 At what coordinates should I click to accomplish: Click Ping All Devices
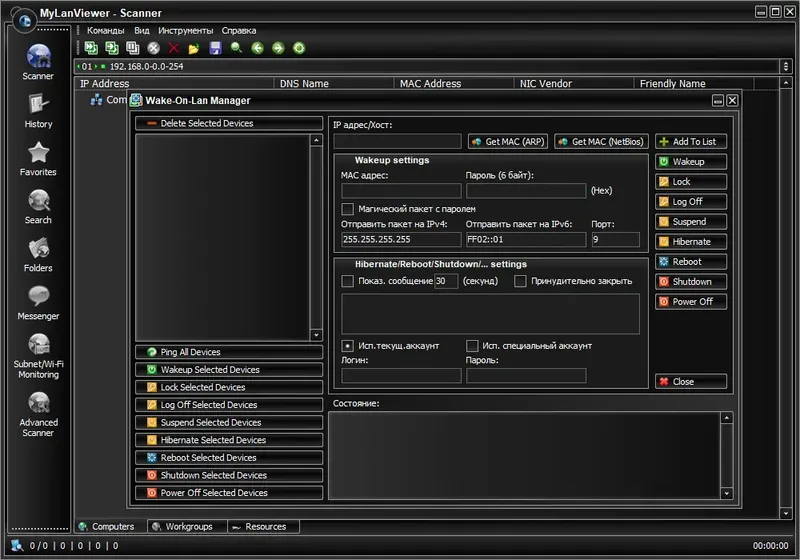[x=229, y=352]
